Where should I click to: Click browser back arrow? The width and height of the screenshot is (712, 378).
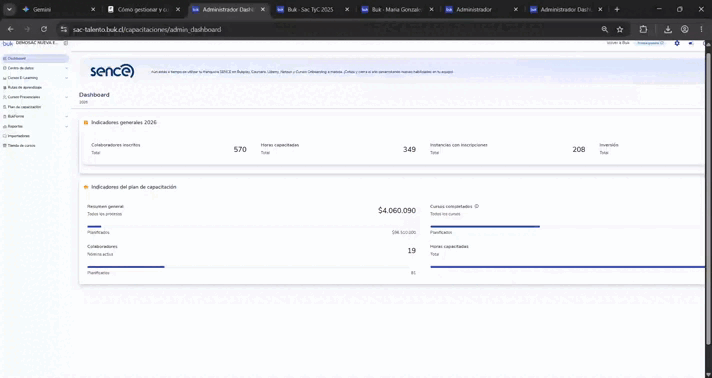pos(10,29)
